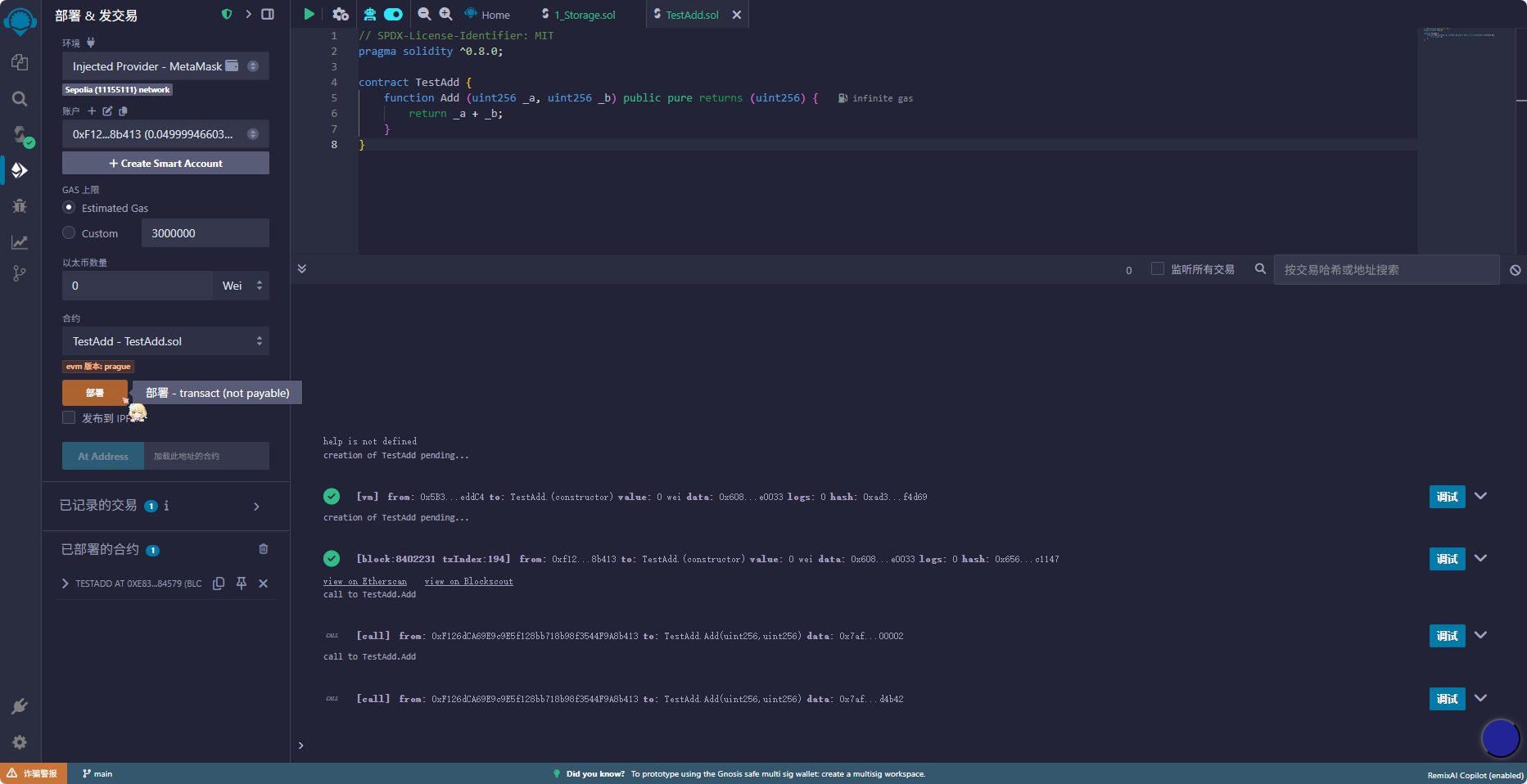Switch to the Home tab
The width and height of the screenshot is (1527, 784).
point(488,15)
